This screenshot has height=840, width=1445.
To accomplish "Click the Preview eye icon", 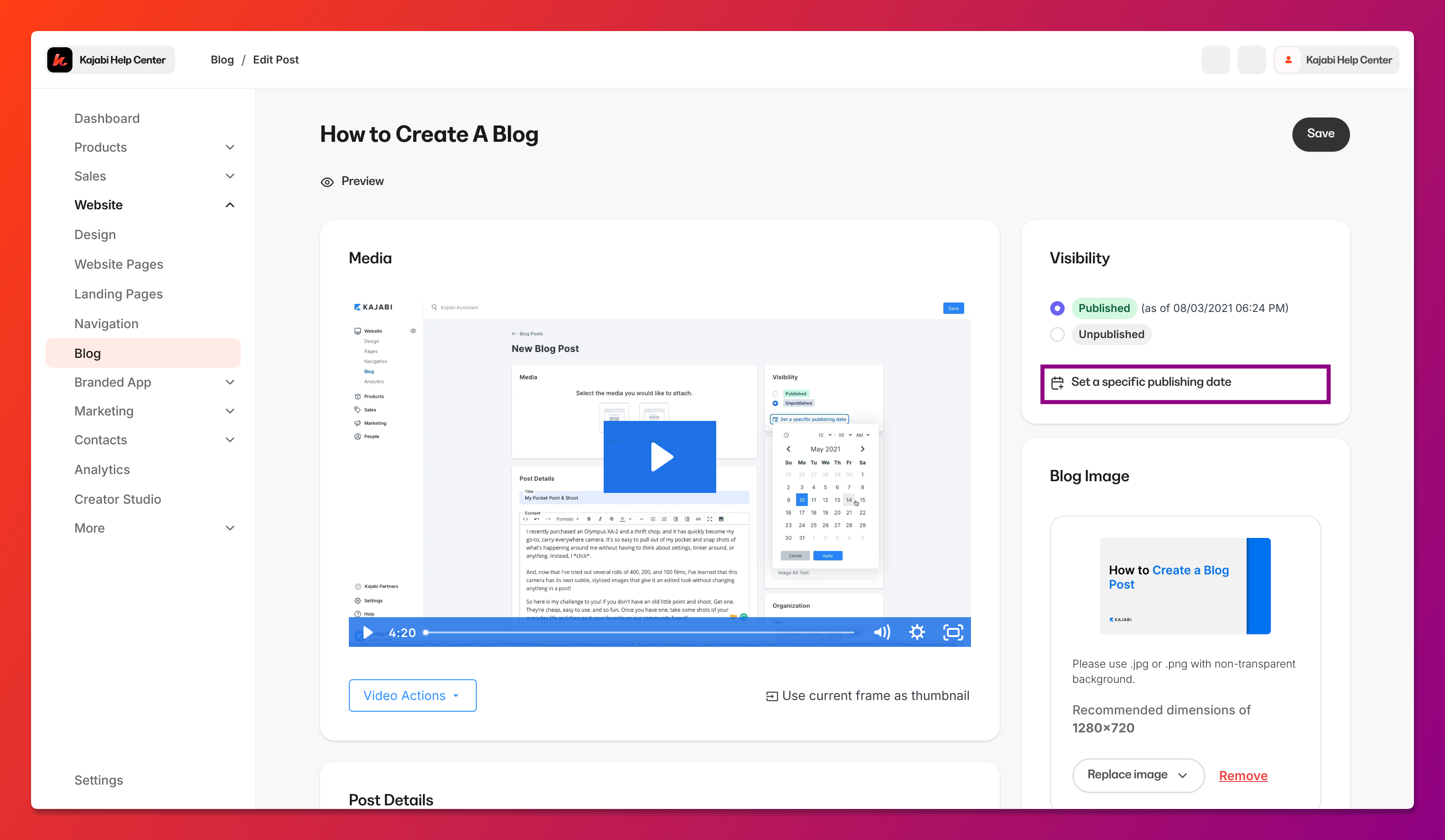I will click(327, 182).
